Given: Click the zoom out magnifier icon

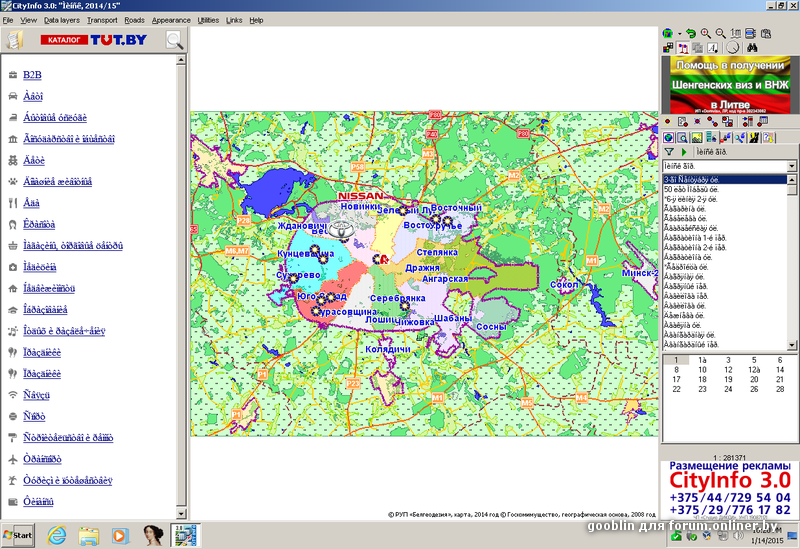Looking at the screenshot, I should (721, 33).
